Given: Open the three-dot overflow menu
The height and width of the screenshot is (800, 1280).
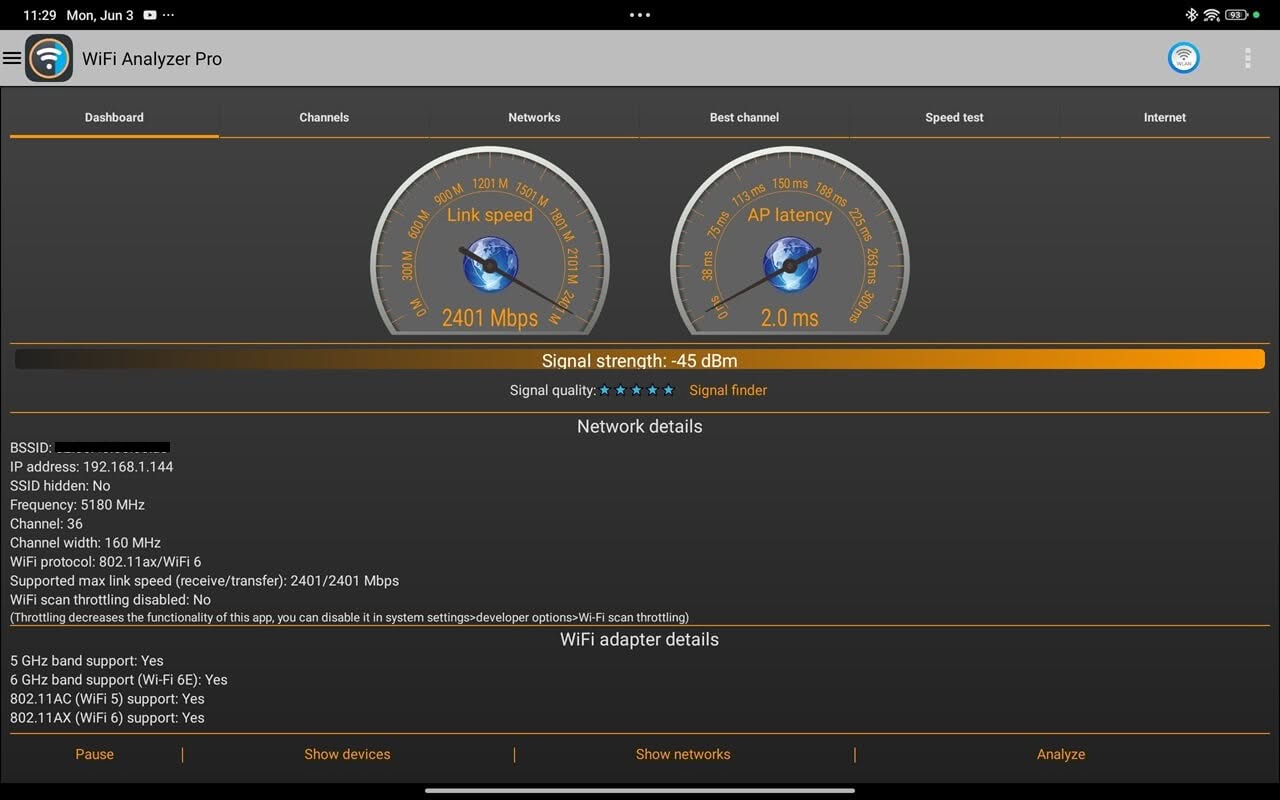Looking at the screenshot, I should coord(1247,58).
